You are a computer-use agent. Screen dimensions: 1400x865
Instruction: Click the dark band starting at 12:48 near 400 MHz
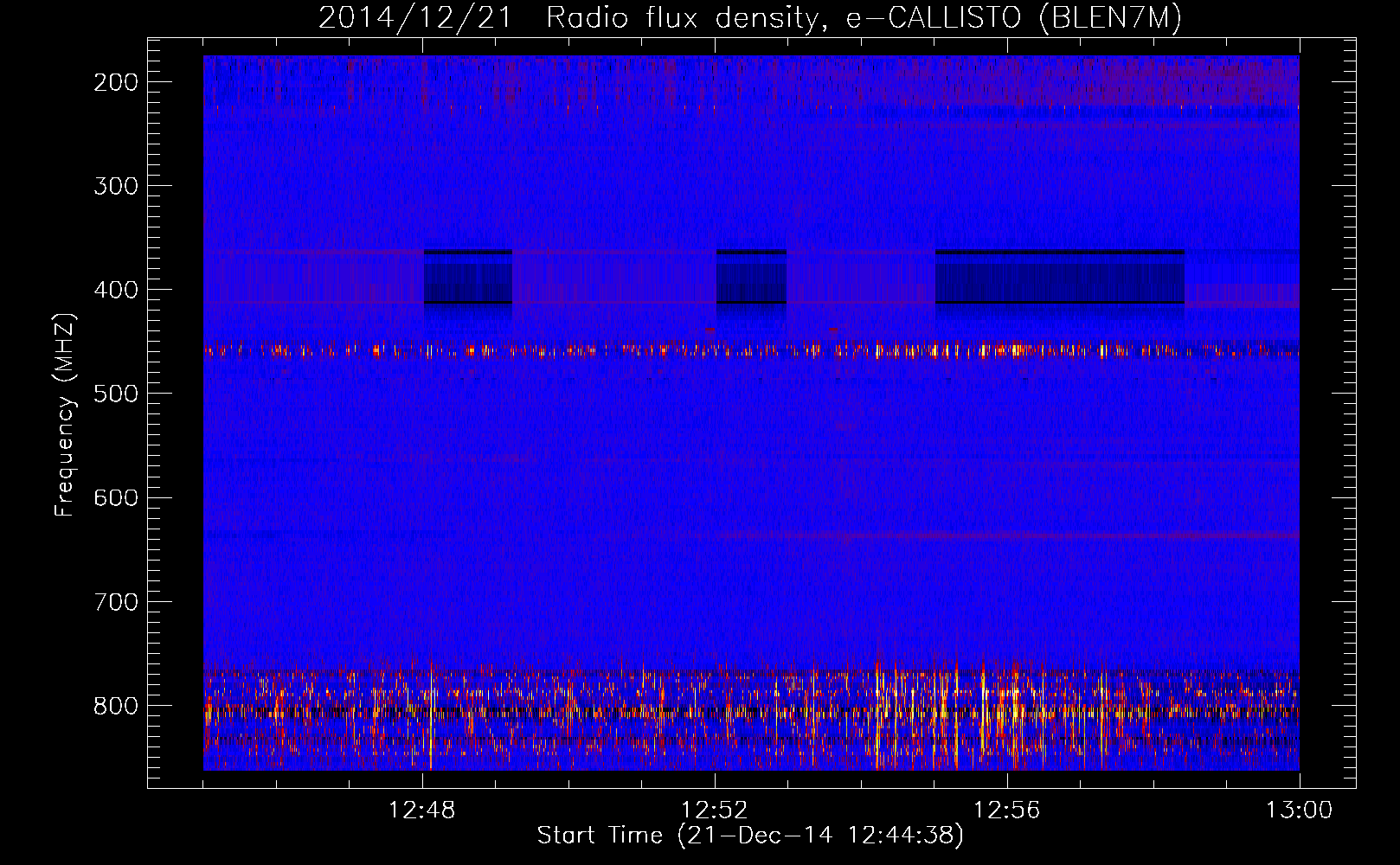coord(468,278)
